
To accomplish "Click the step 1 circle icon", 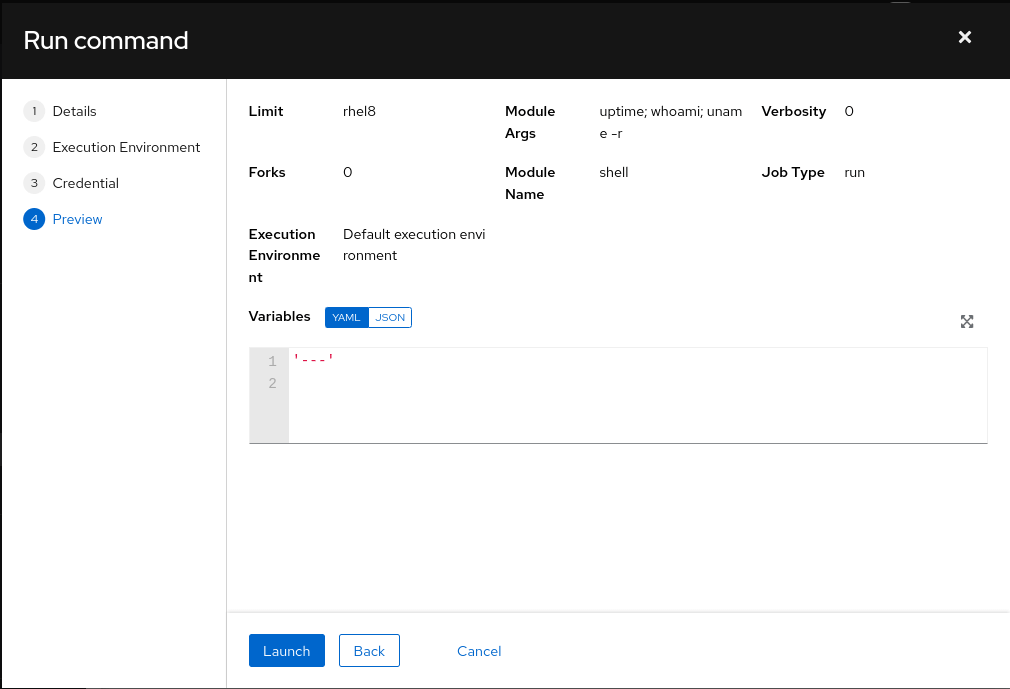I will coord(34,111).
